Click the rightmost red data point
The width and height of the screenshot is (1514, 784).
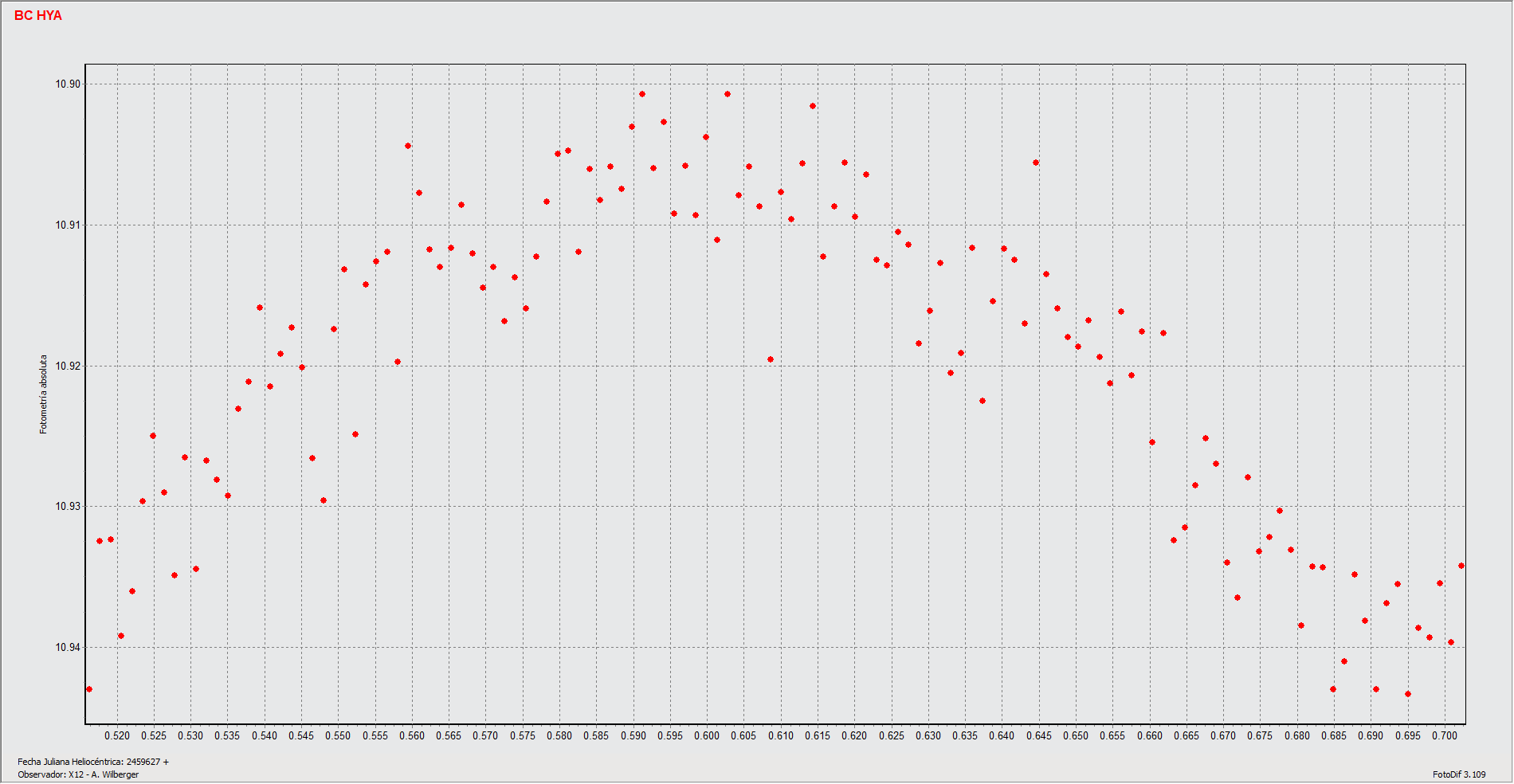coord(1461,566)
